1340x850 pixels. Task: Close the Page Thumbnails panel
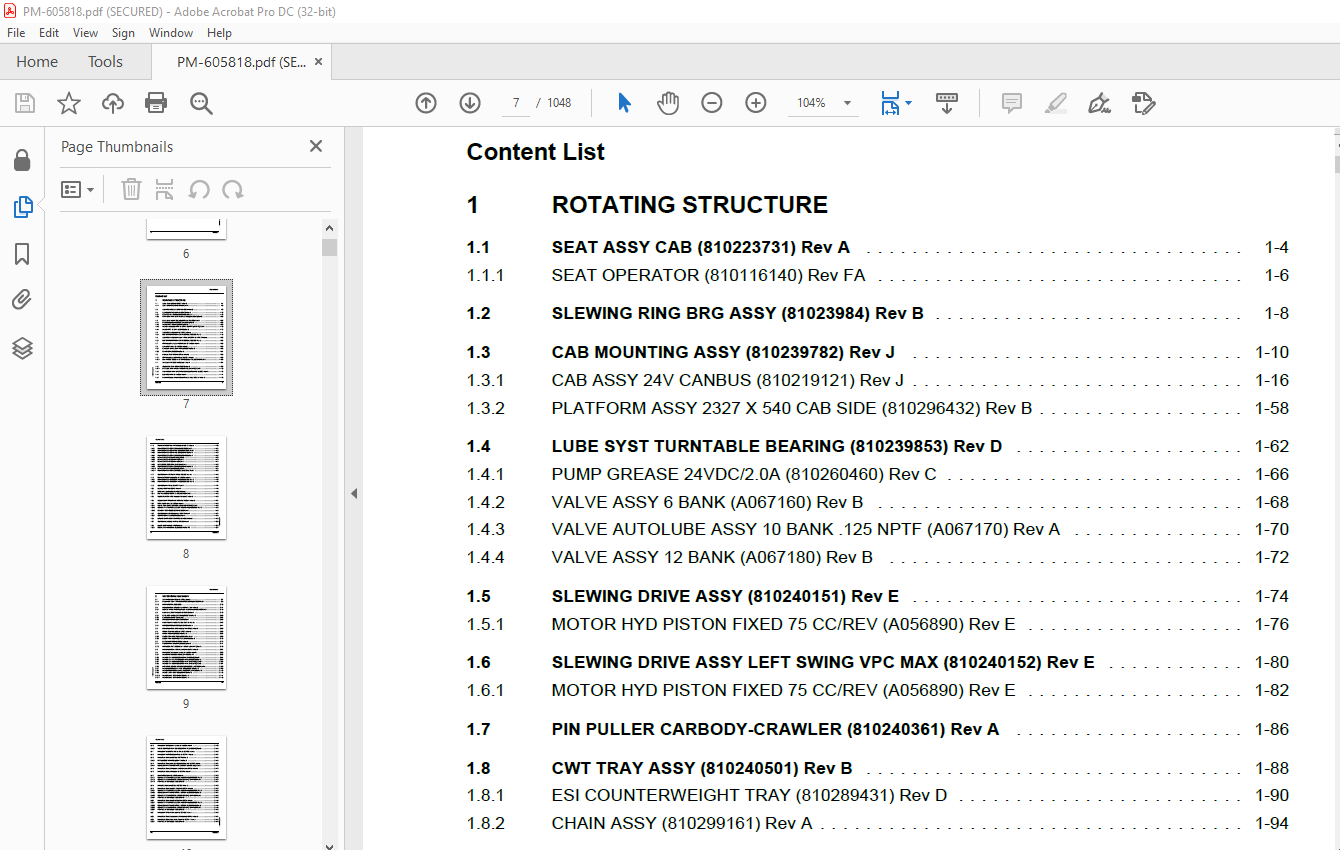pyautogui.click(x=316, y=146)
